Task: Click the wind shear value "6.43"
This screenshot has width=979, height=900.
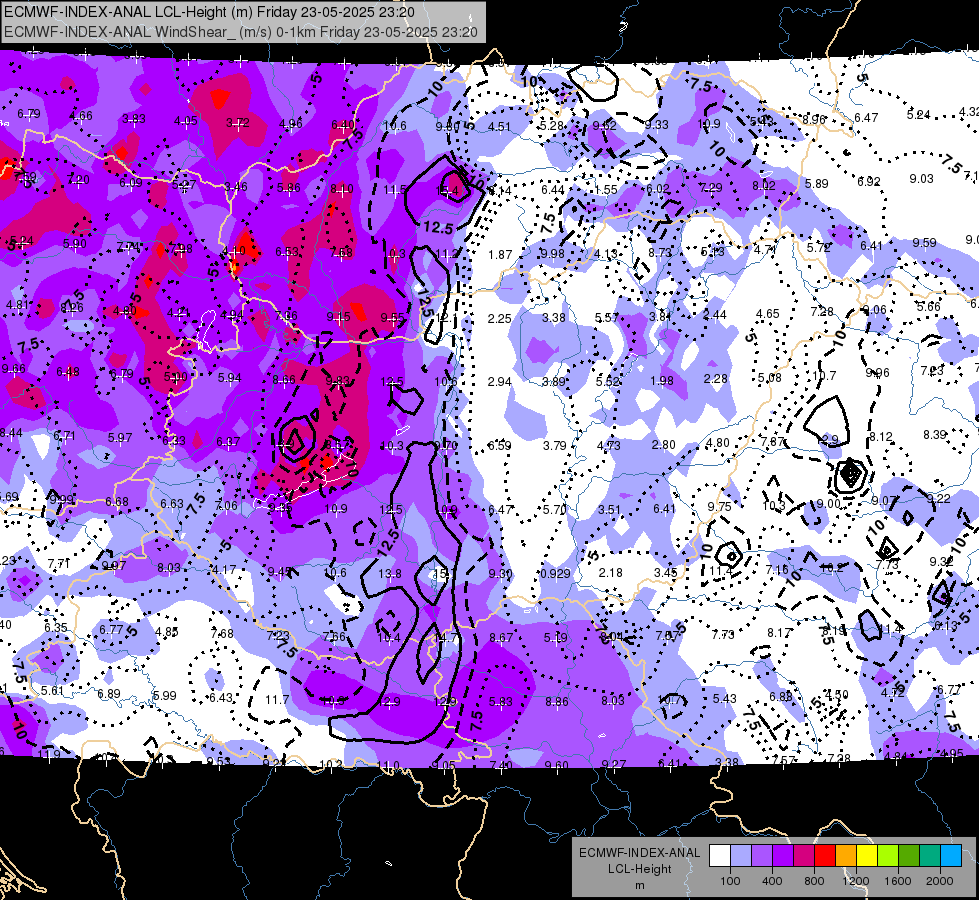Action: coord(220,698)
